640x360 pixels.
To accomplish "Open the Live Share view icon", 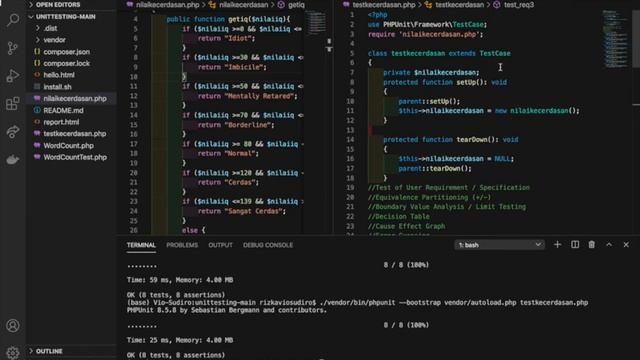I will coord(13,132).
